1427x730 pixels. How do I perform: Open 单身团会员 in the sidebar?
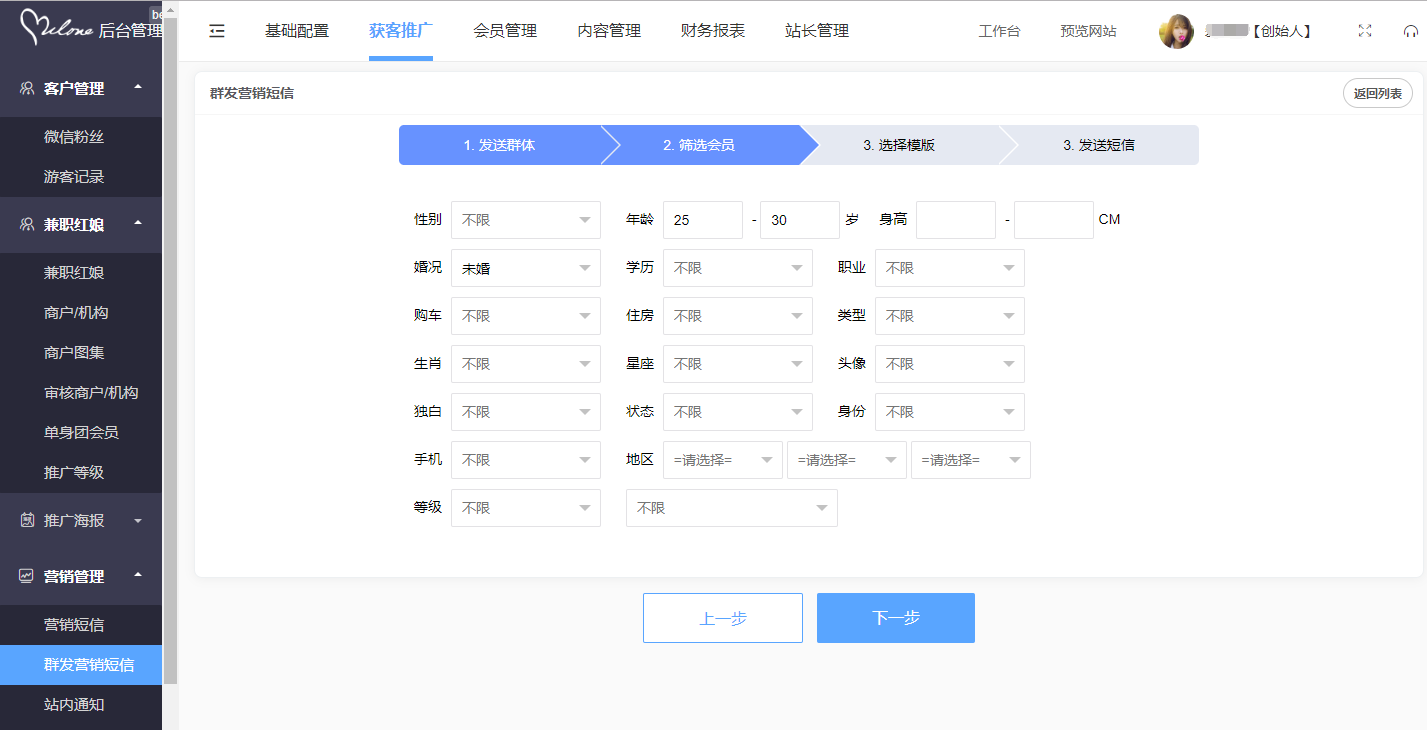(81, 433)
